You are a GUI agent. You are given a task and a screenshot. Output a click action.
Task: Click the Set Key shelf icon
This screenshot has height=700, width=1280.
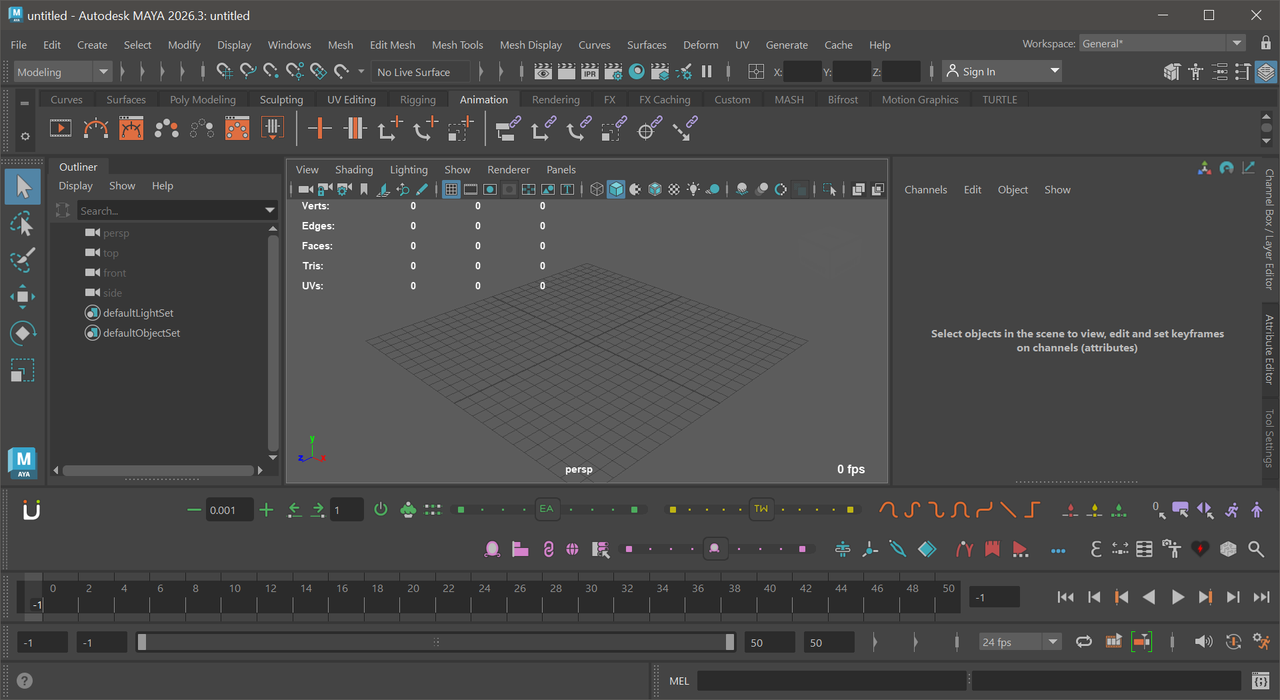click(x=320, y=128)
